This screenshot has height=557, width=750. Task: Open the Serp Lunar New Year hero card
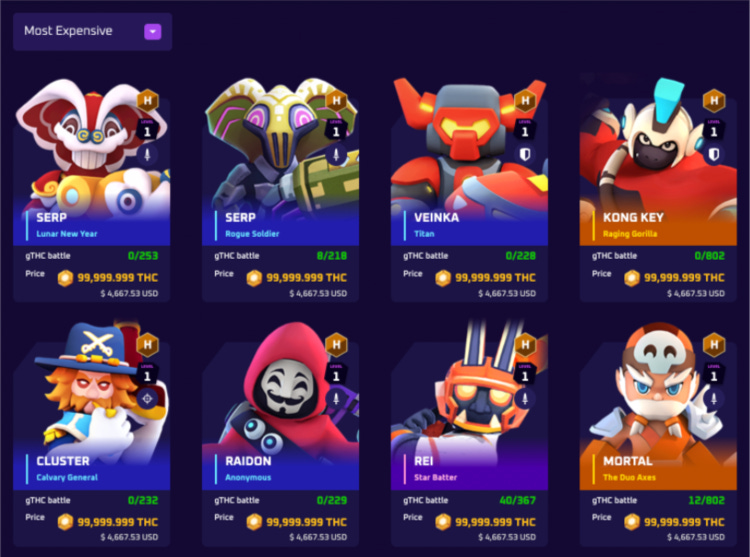pyautogui.click(x=92, y=190)
